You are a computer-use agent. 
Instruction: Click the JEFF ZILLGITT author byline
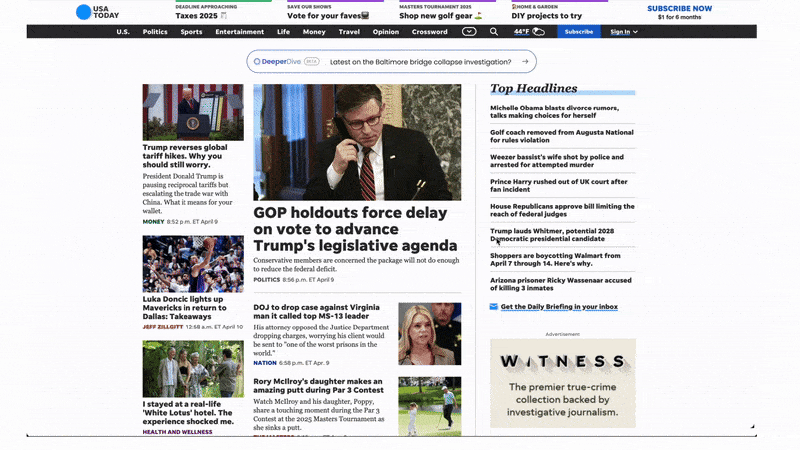(x=162, y=327)
